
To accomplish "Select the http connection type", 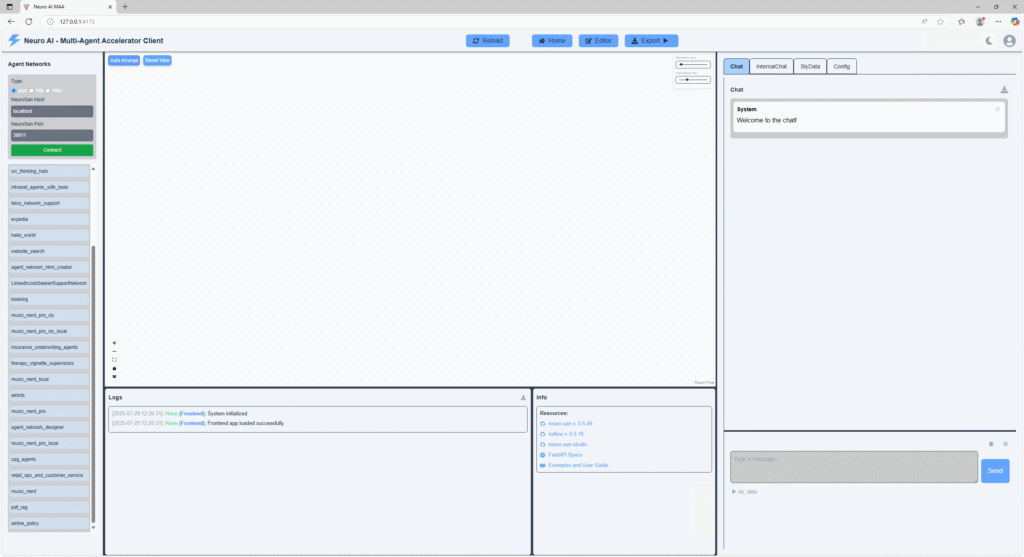I will pyautogui.click(x=31, y=90).
